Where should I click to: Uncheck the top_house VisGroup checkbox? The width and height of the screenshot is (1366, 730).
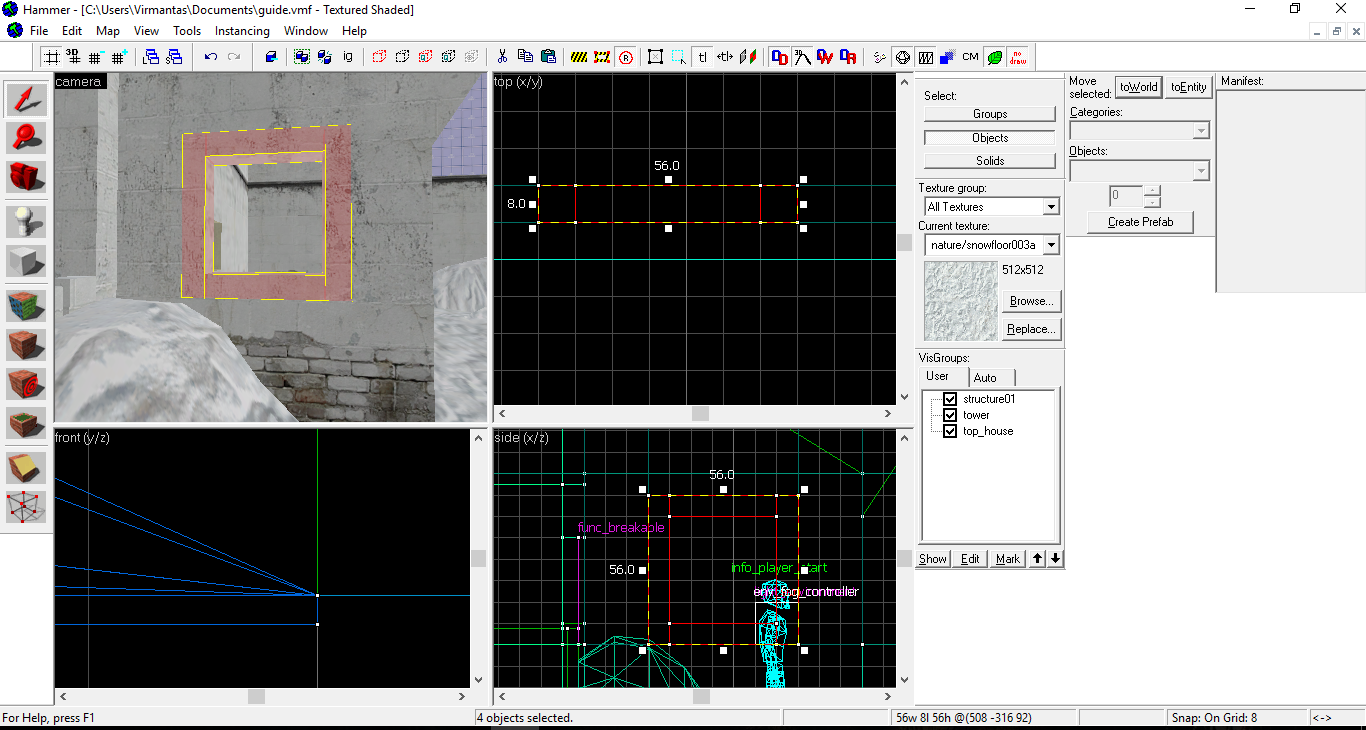(950, 431)
